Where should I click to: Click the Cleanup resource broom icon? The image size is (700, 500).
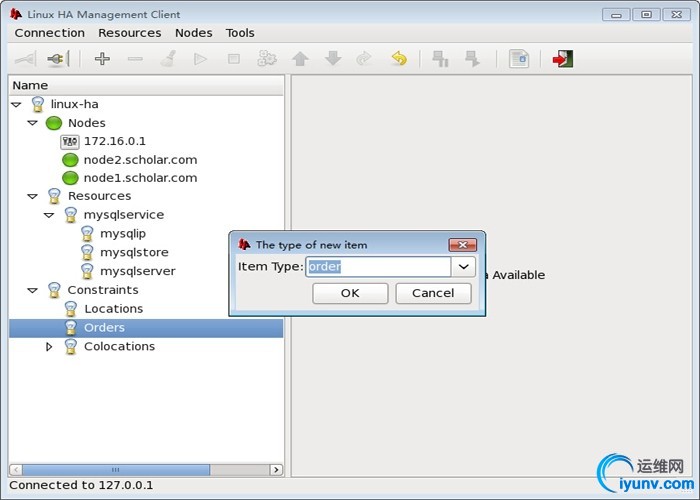point(168,59)
